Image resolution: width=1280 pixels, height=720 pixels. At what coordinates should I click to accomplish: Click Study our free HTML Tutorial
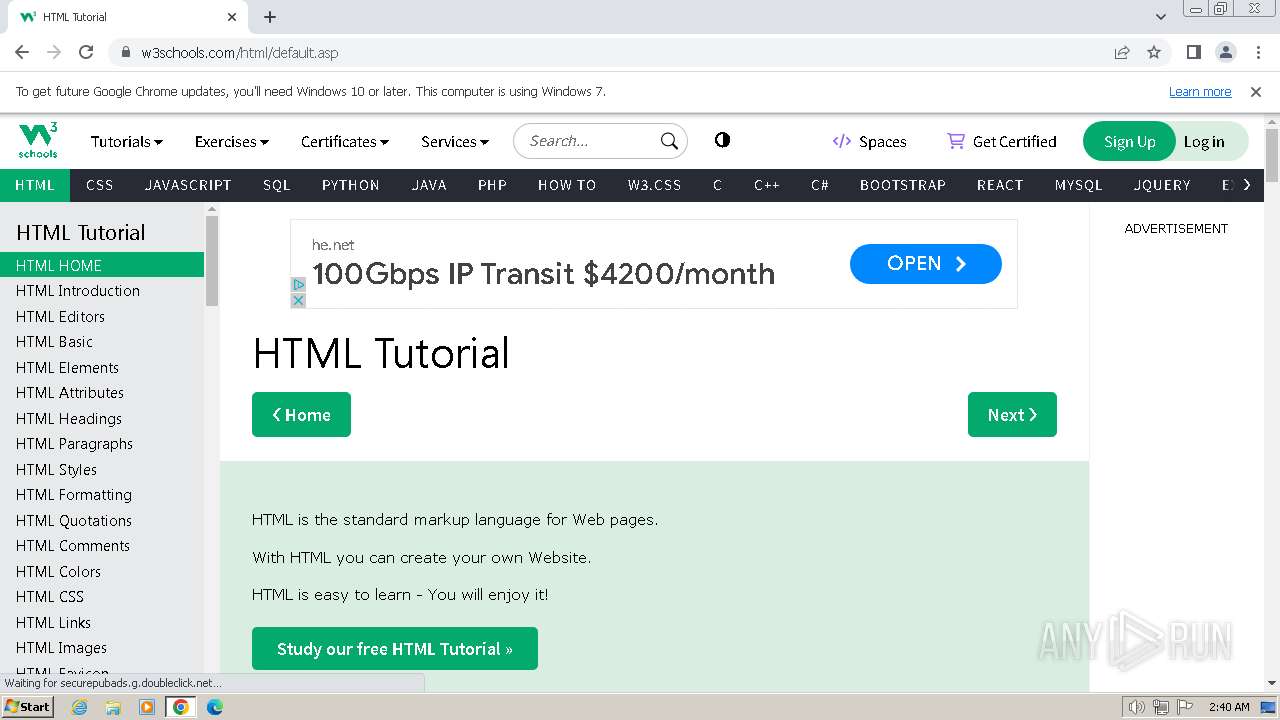[x=395, y=649]
